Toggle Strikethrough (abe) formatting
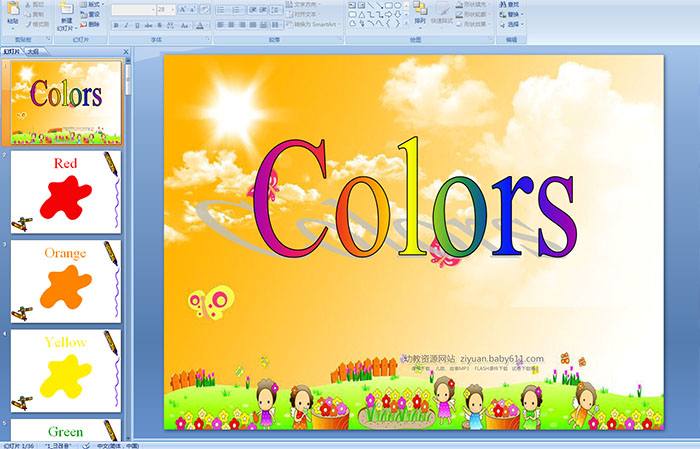The image size is (700, 449). click(148, 25)
